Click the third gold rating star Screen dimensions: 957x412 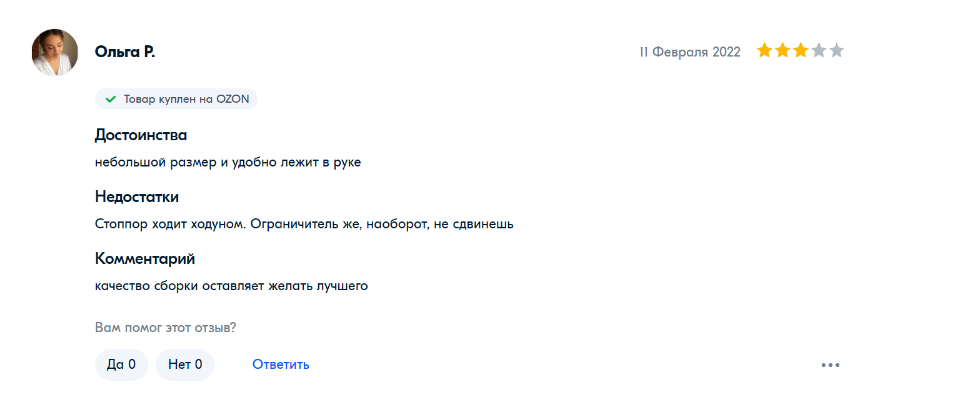click(x=801, y=51)
